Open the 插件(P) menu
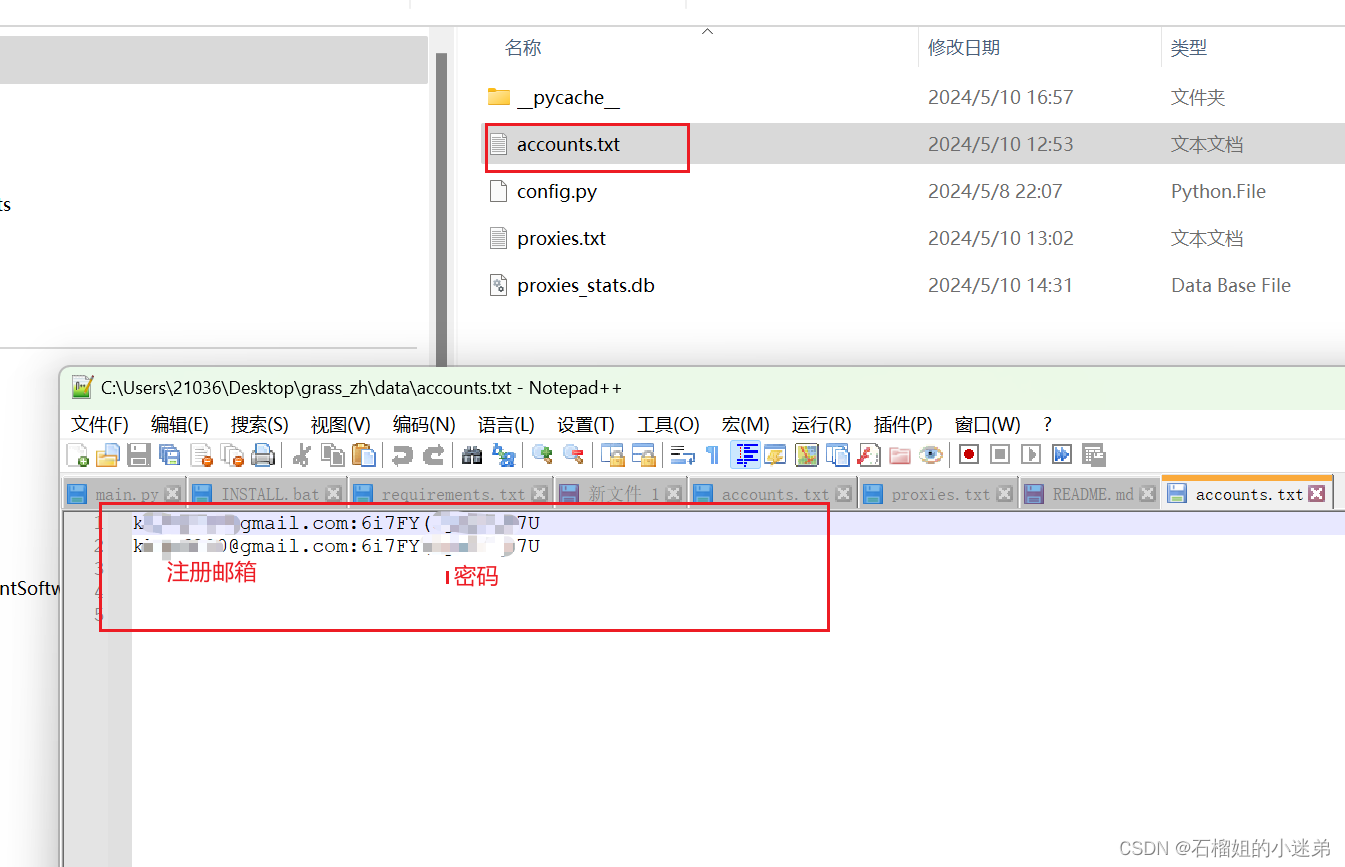The width and height of the screenshot is (1345, 867). coord(903,424)
